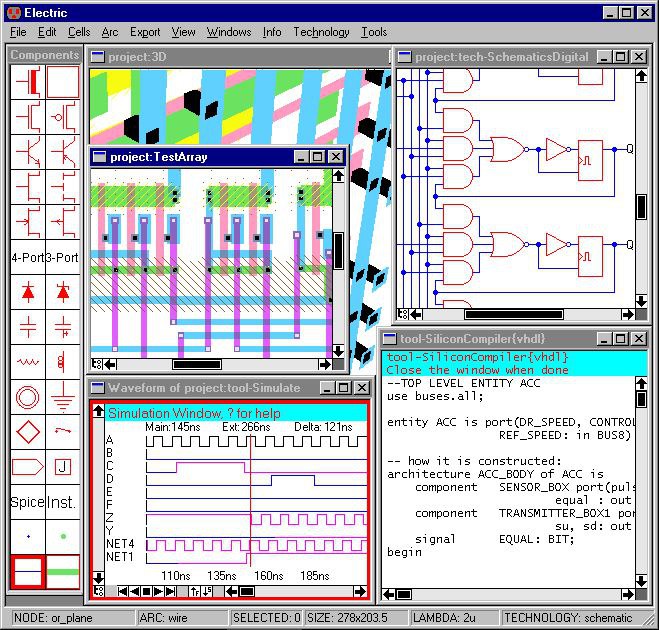Screen dimensions: 659x630
Task: Click the up arrow beside Simulation Window header
Action: (x=98, y=411)
